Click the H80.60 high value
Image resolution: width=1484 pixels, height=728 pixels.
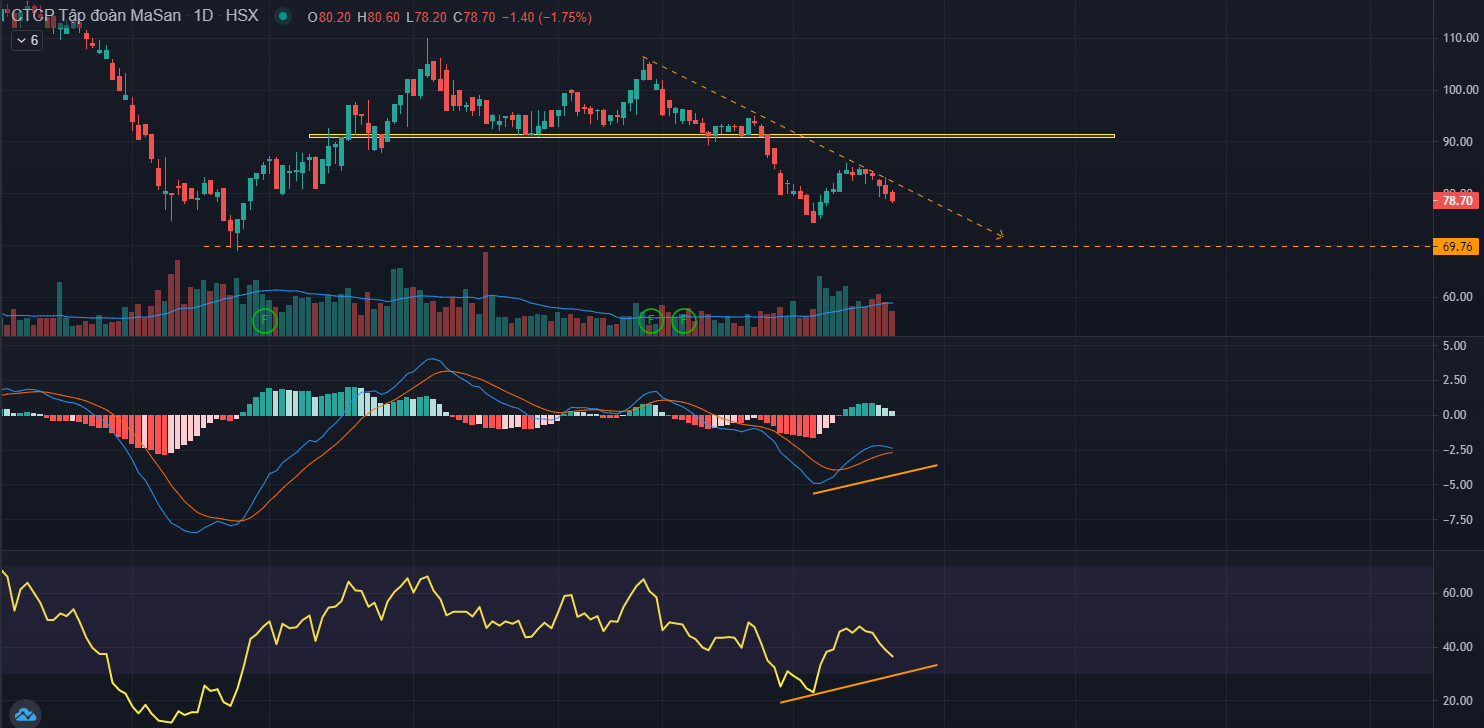(378, 18)
